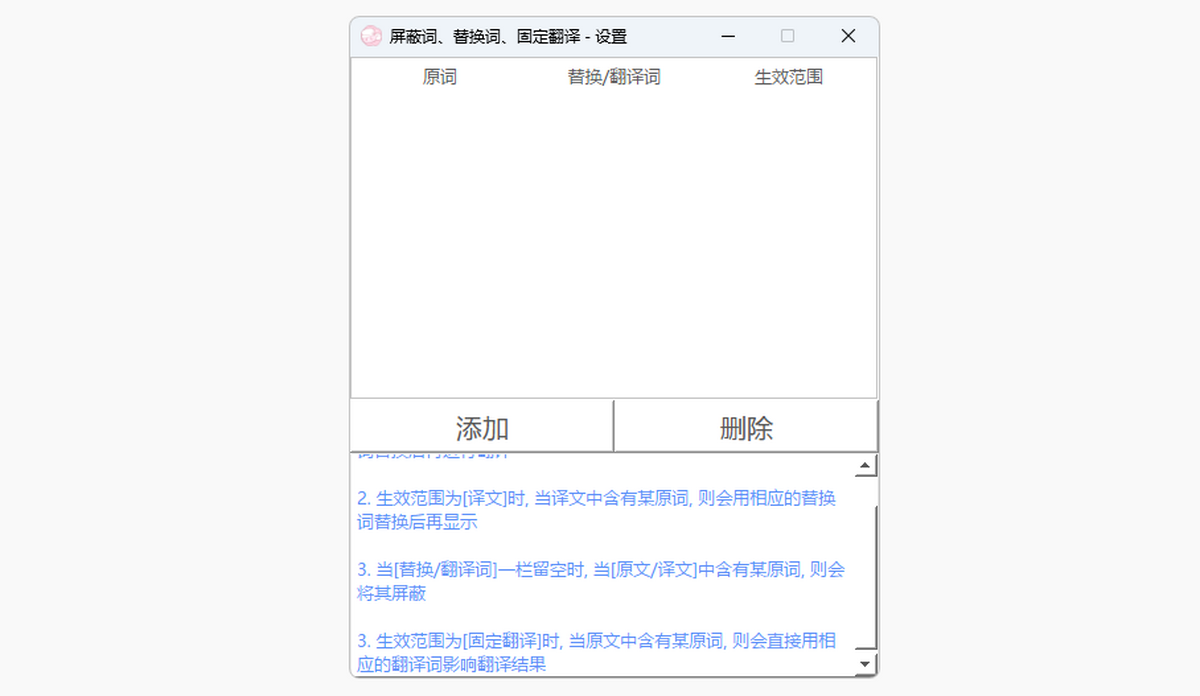Minimize the 屏蔽词 settings window
The width and height of the screenshot is (1200, 696).
[x=728, y=36]
